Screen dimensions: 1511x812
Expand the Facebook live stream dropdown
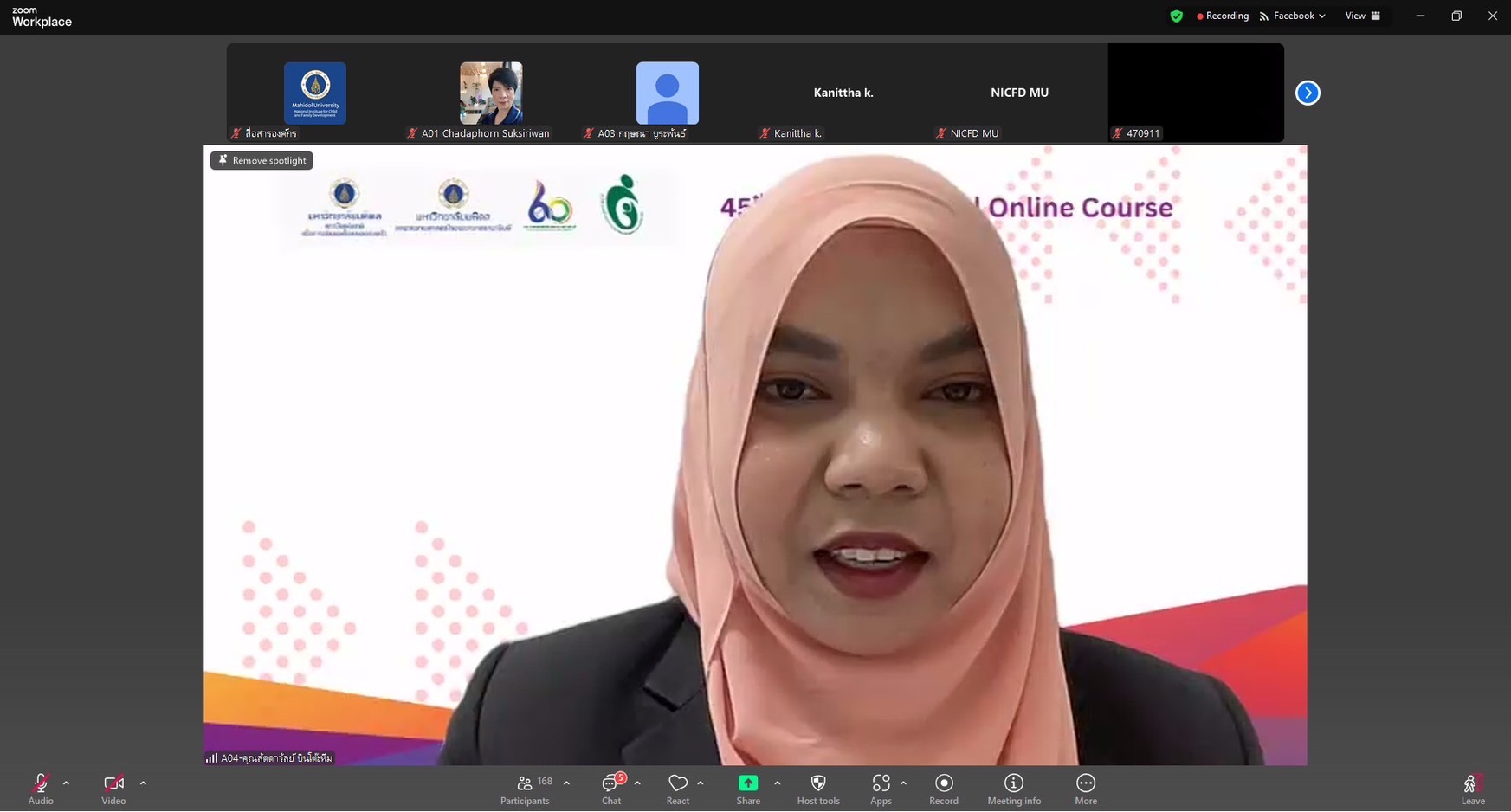click(x=1293, y=16)
